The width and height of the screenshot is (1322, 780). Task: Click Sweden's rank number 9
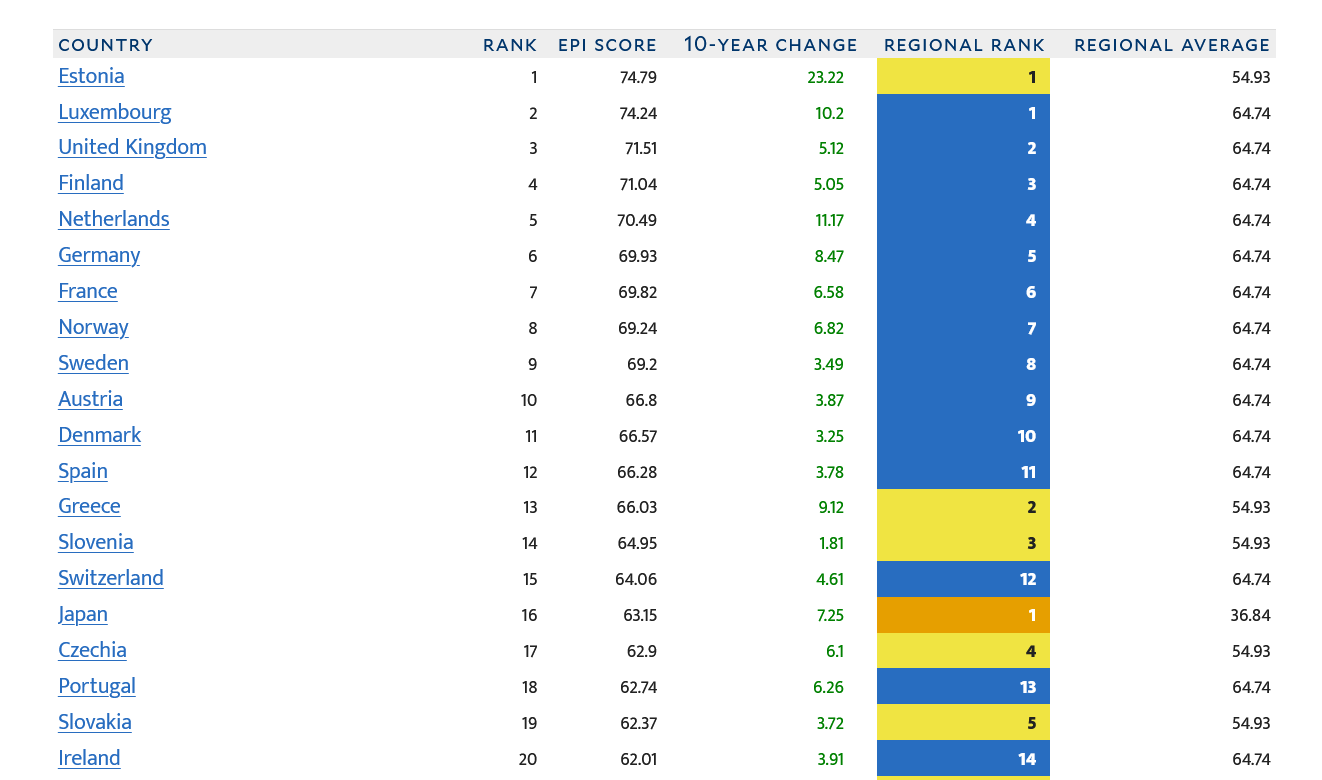[533, 365]
